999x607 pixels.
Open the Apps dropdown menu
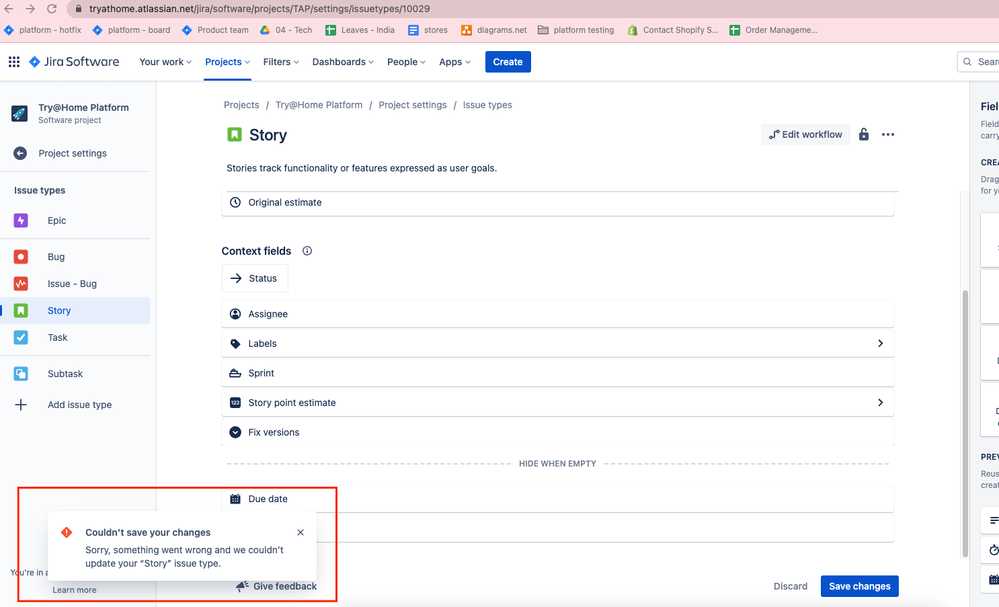pos(454,62)
